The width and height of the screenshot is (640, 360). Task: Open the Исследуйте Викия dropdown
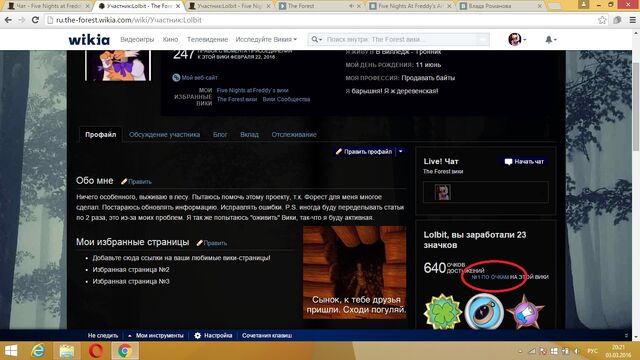click(x=266, y=40)
